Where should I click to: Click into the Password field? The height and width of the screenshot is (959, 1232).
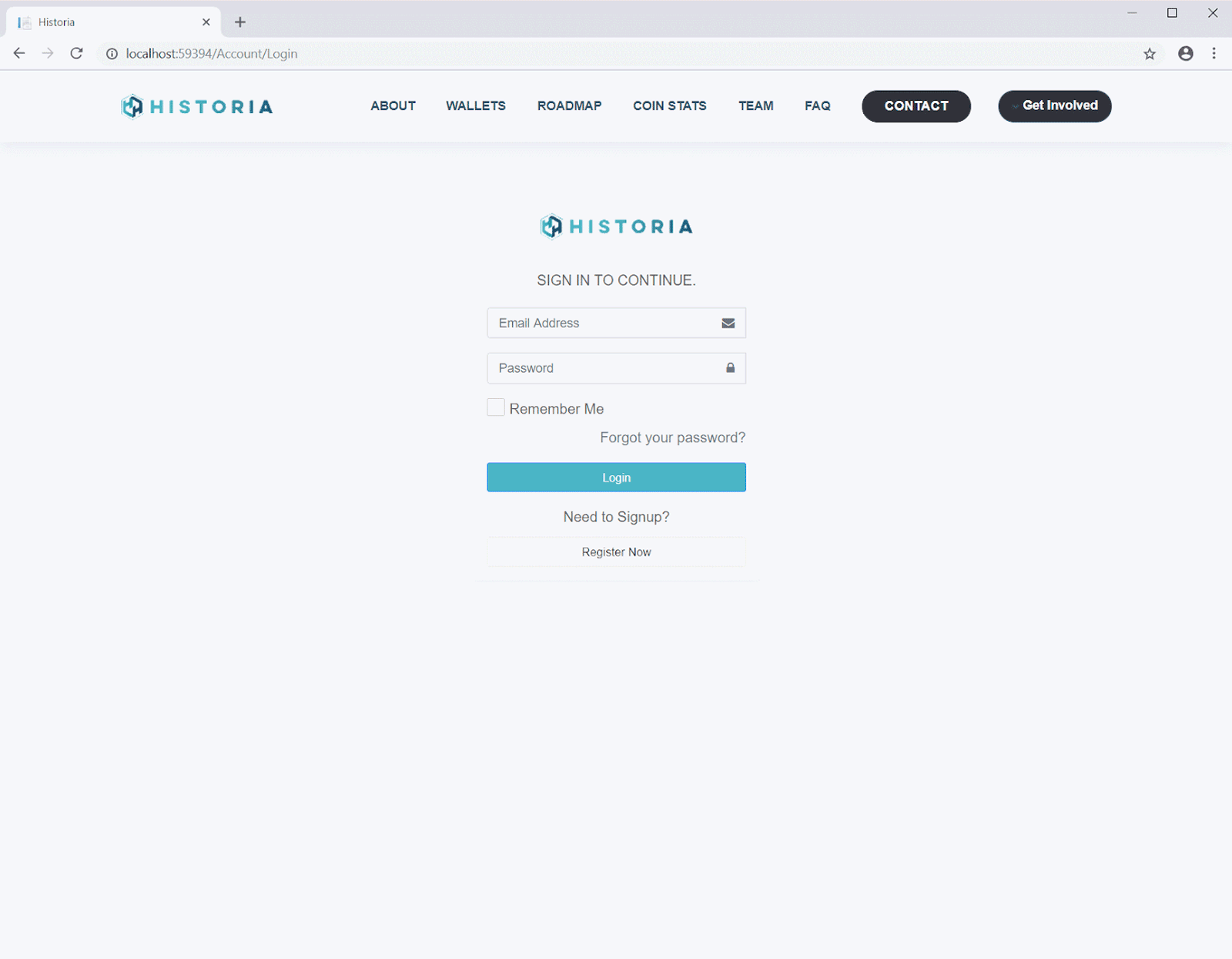tap(604, 368)
